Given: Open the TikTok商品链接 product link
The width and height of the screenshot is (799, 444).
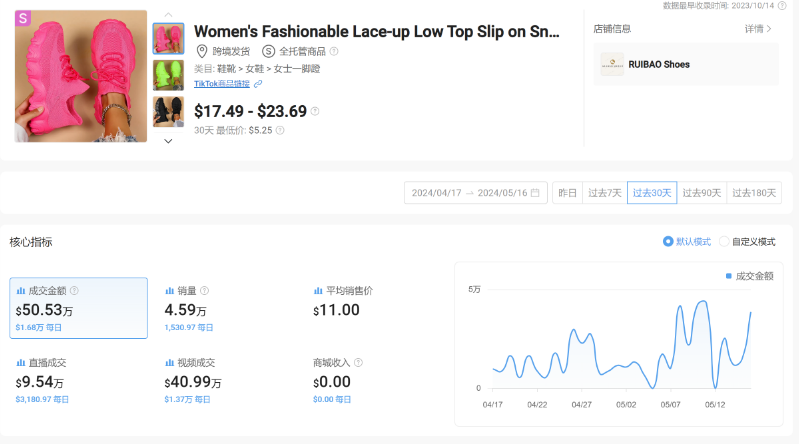Looking at the screenshot, I should pyautogui.click(x=221, y=84).
